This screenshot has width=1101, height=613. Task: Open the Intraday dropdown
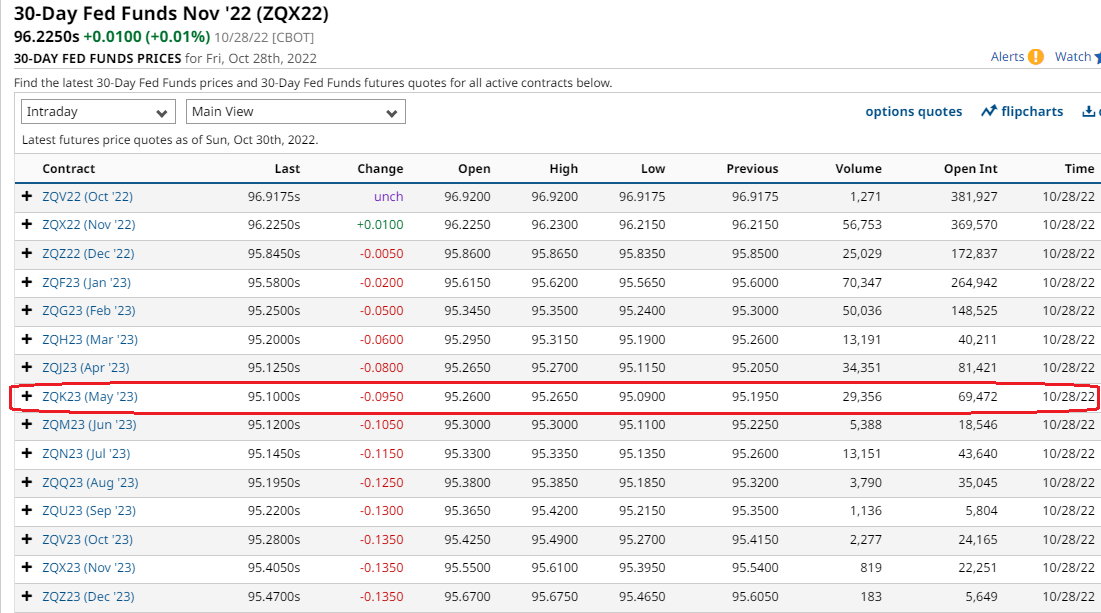tap(98, 112)
